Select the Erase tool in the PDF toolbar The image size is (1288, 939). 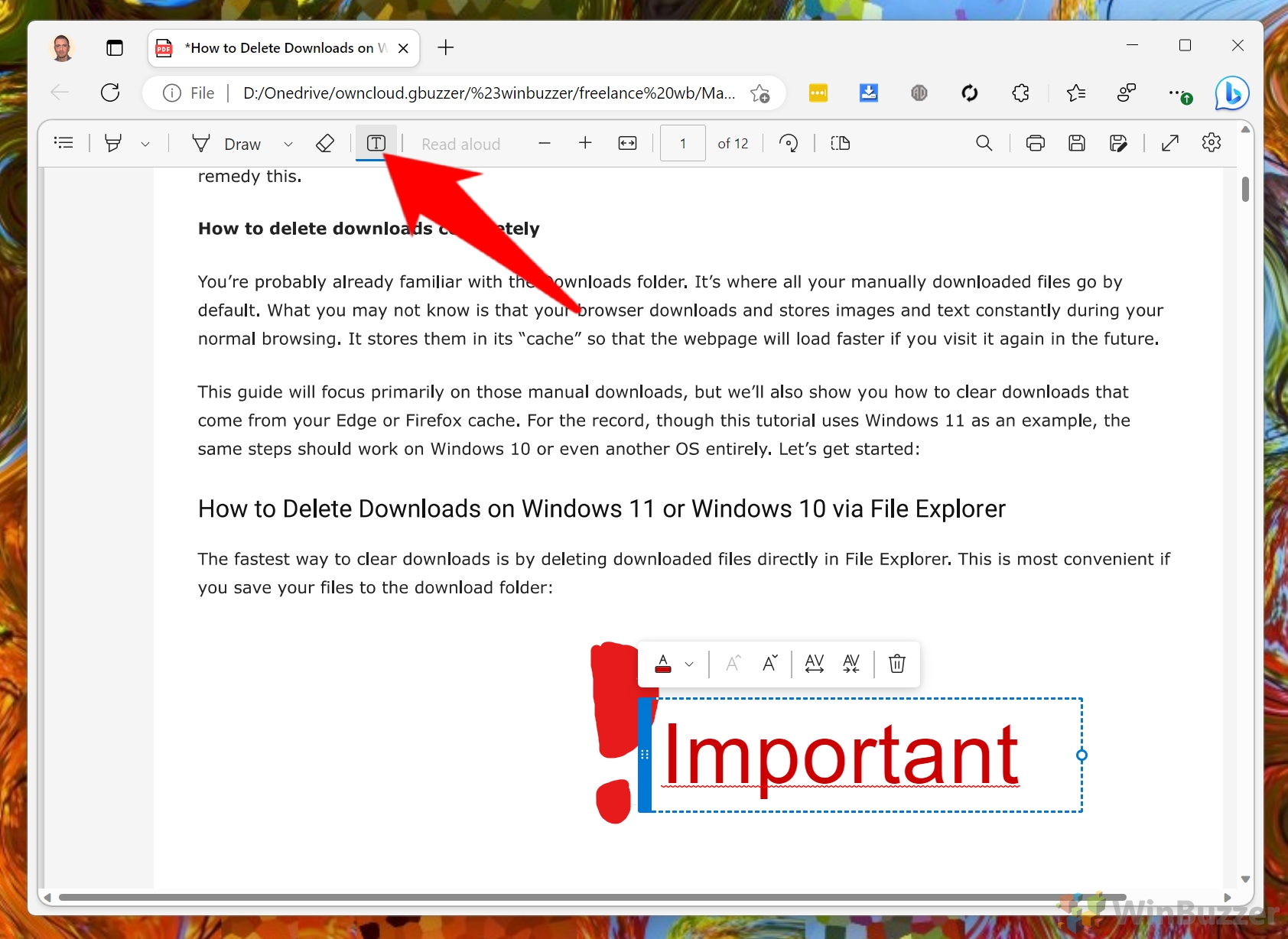click(326, 143)
